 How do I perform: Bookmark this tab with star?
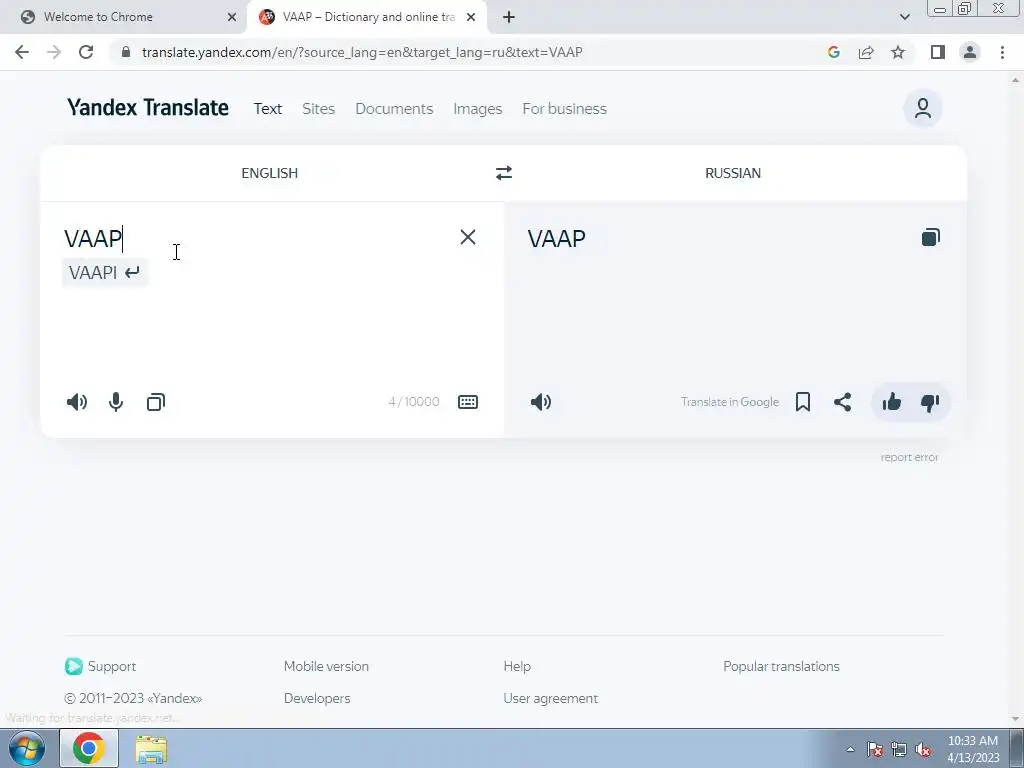pyautogui.click(x=898, y=52)
